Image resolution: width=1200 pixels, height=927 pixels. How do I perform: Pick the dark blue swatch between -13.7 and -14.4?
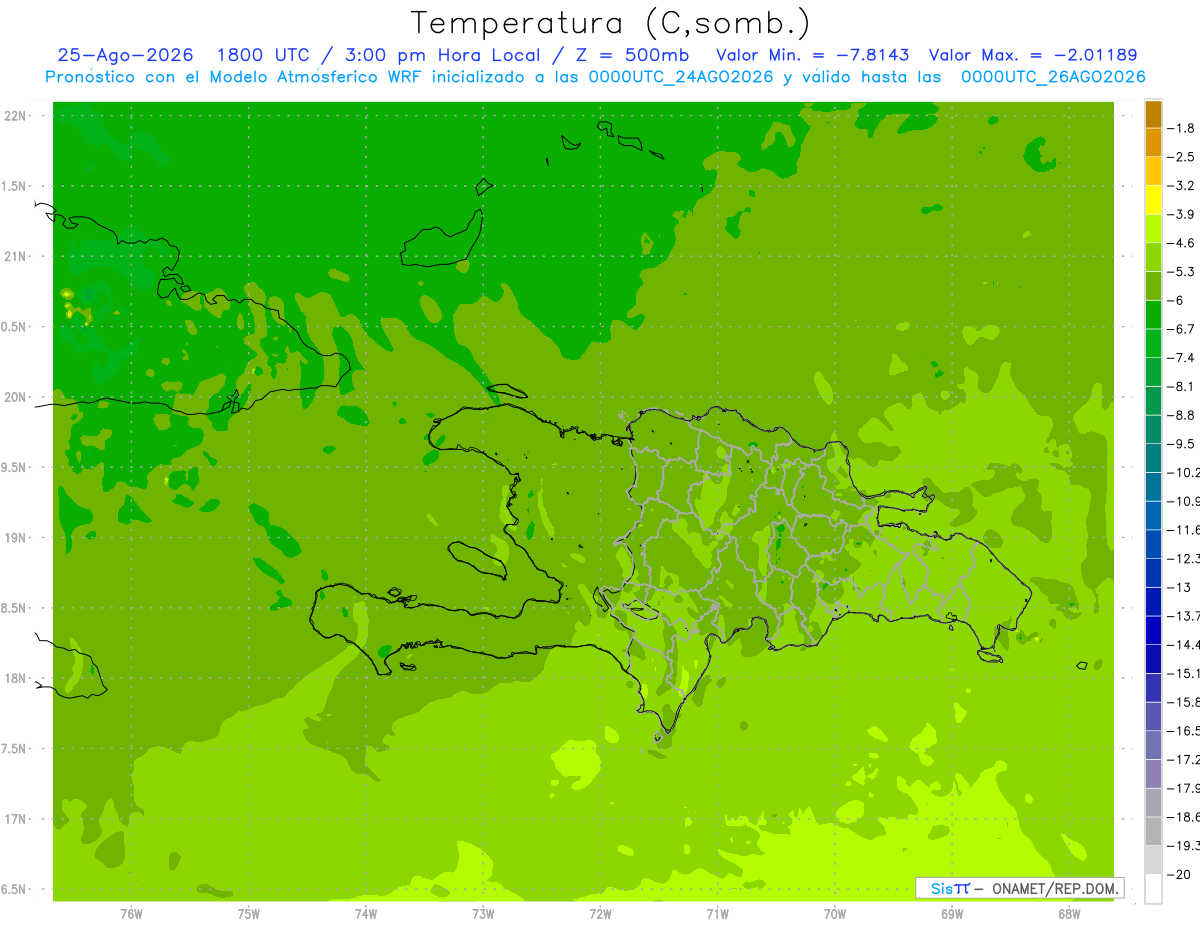pos(1153,631)
